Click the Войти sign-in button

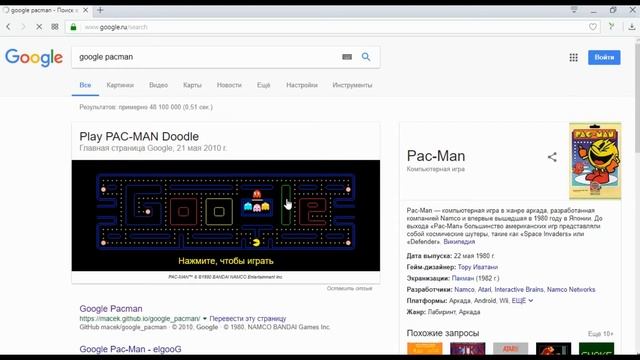[604, 57]
